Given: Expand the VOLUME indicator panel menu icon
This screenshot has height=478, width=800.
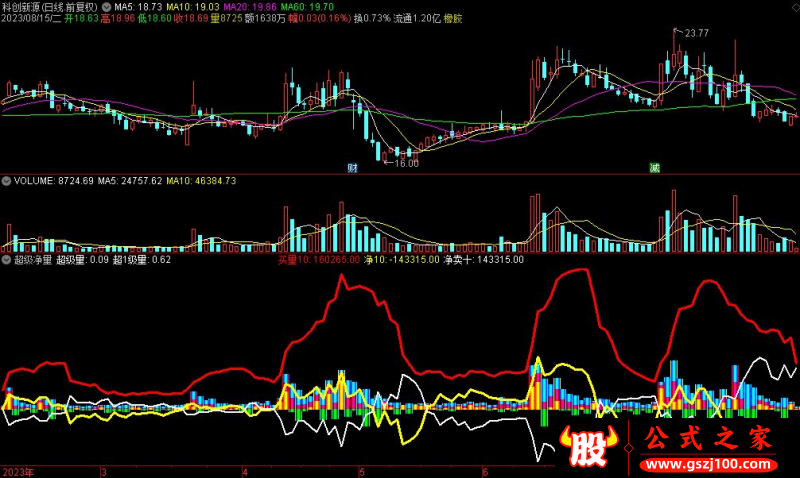Looking at the screenshot, I should [6, 181].
